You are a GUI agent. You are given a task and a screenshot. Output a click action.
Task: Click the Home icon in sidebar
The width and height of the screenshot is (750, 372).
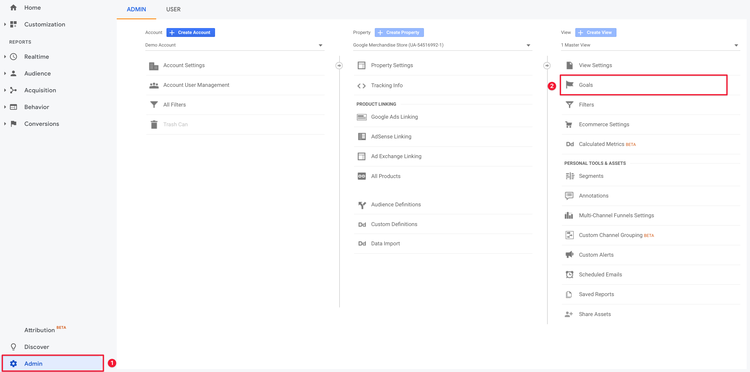tap(13, 8)
